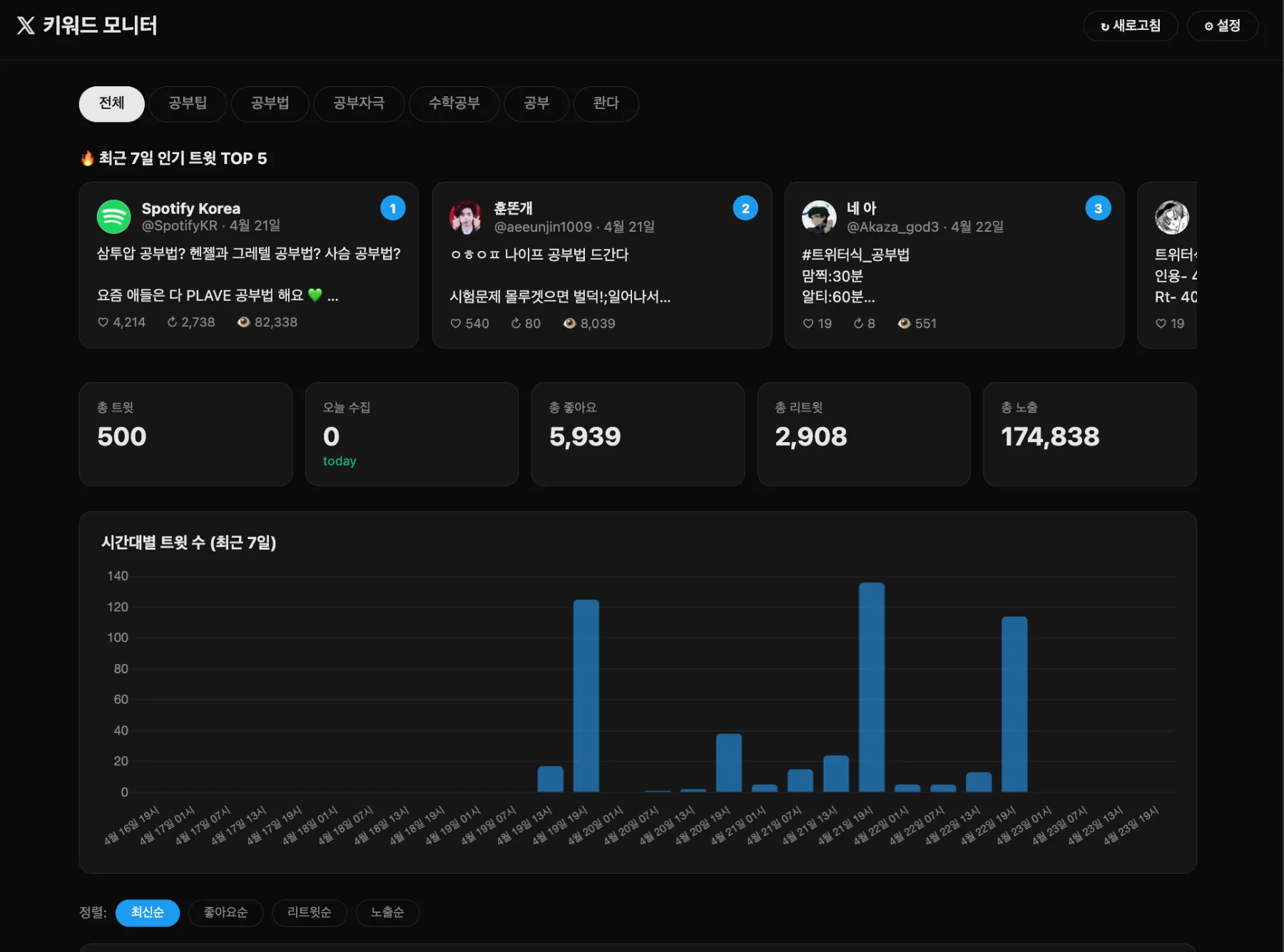Image resolution: width=1284 pixels, height=952 pixels.
Task: Open the @SpotifyKR handle text
Action: tap(179, 226)
